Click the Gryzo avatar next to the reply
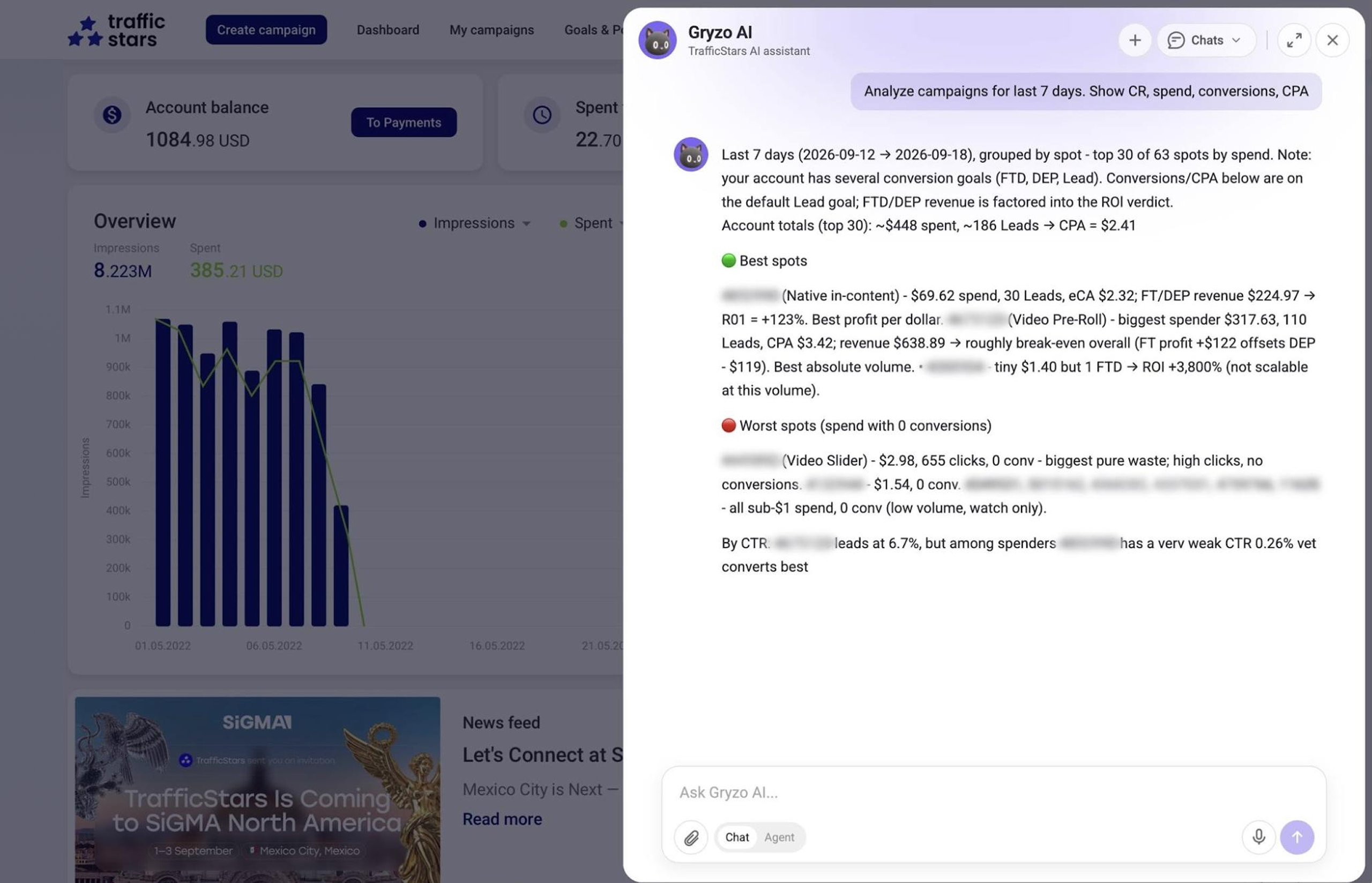The height and width of the screenshot is (883, 1372). click(x=691, y=154)
